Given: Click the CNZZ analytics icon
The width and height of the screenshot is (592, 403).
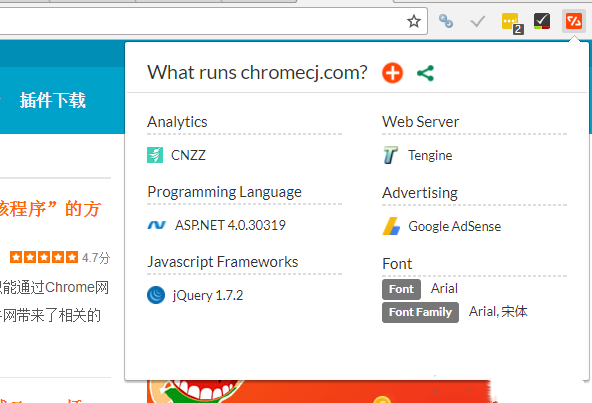Looking at the screenshot, I should (x=155, y=155).
